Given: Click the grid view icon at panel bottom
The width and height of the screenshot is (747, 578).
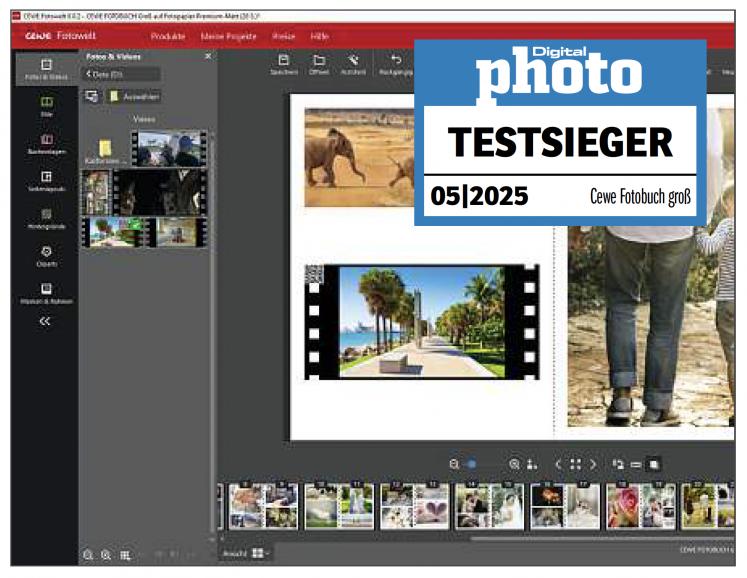Looking at the screenshot, I should 125,555.
